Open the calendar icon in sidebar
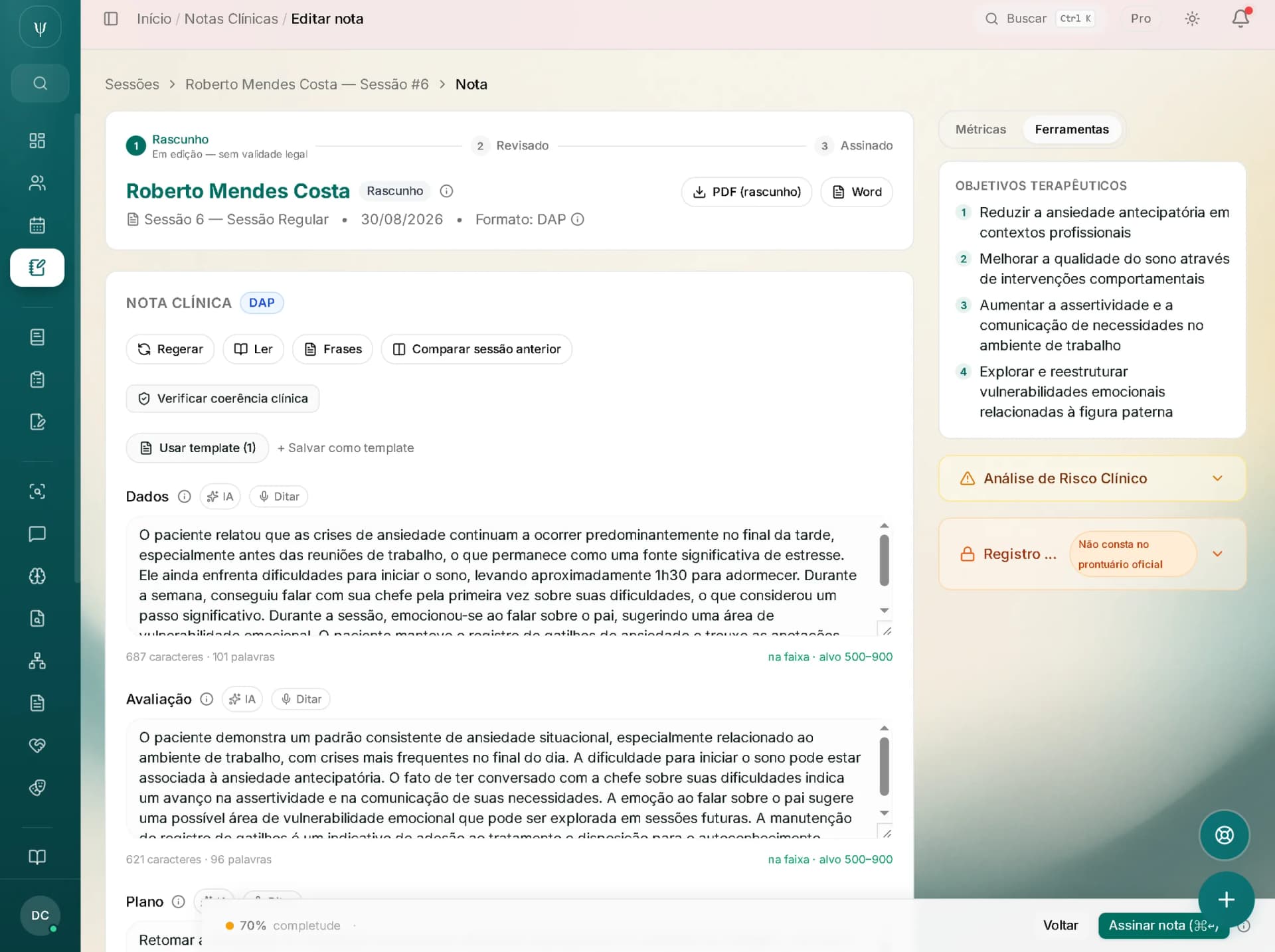1275x952 pixels. coord(37,225)
